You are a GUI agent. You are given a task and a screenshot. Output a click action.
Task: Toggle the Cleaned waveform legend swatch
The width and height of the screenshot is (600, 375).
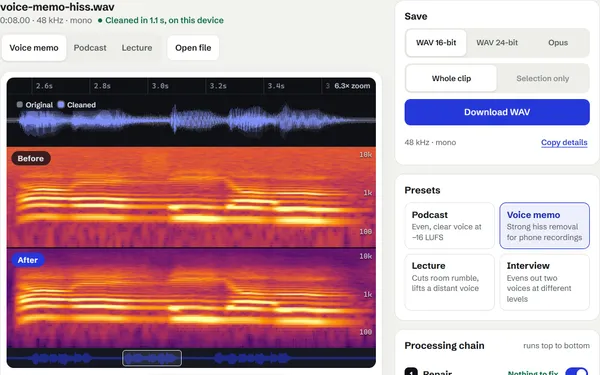tap(61, 104)
